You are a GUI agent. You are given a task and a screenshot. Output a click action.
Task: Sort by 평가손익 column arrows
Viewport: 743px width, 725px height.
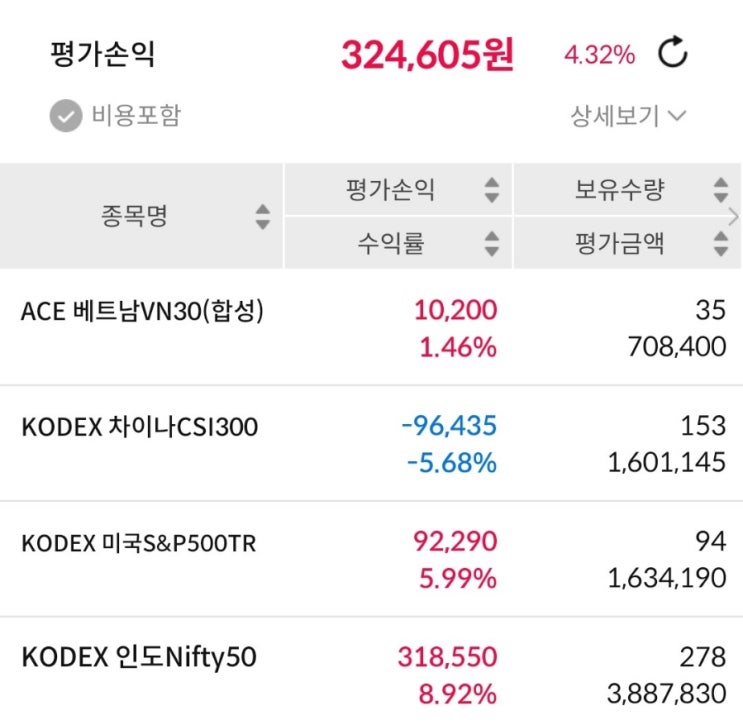pyautogui.click(x=492, y=190)
